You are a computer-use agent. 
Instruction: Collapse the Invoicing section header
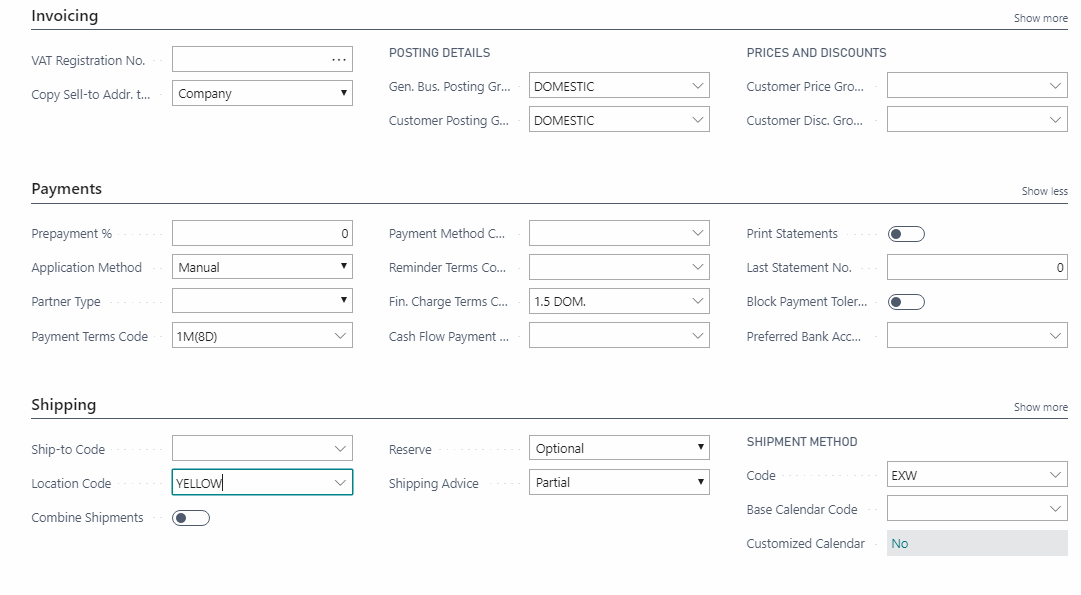point(65,16)
